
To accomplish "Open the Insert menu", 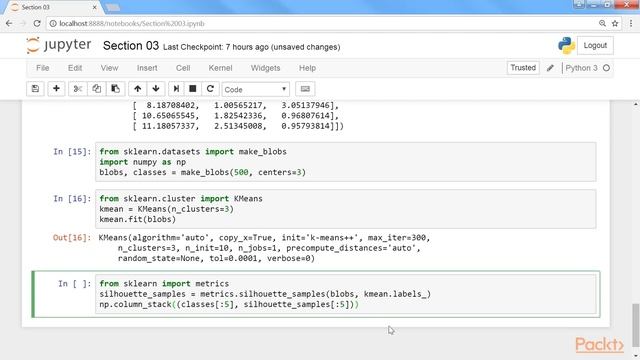I will (x=147, y=68).
